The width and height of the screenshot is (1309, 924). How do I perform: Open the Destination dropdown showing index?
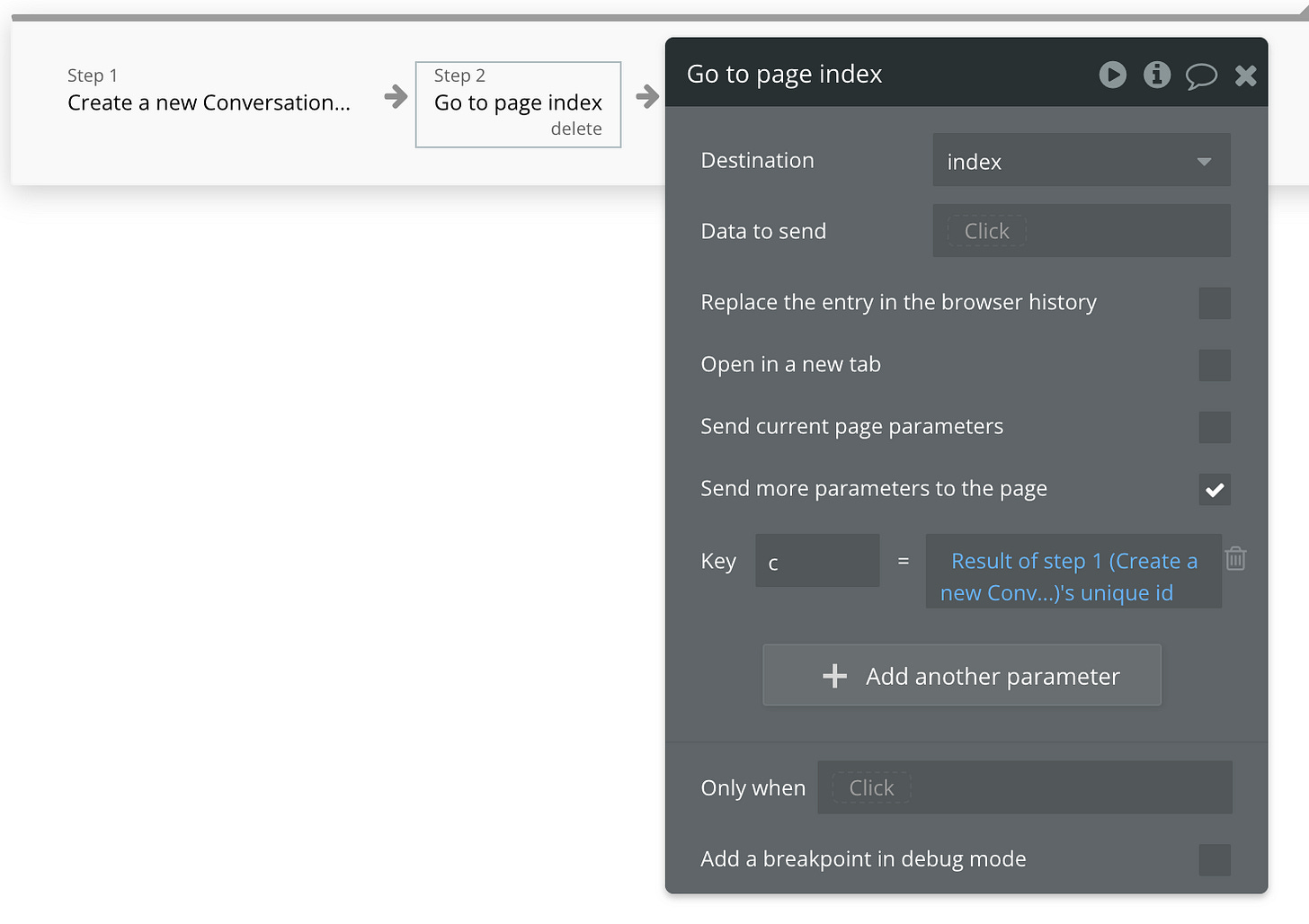pos(1082,161)
